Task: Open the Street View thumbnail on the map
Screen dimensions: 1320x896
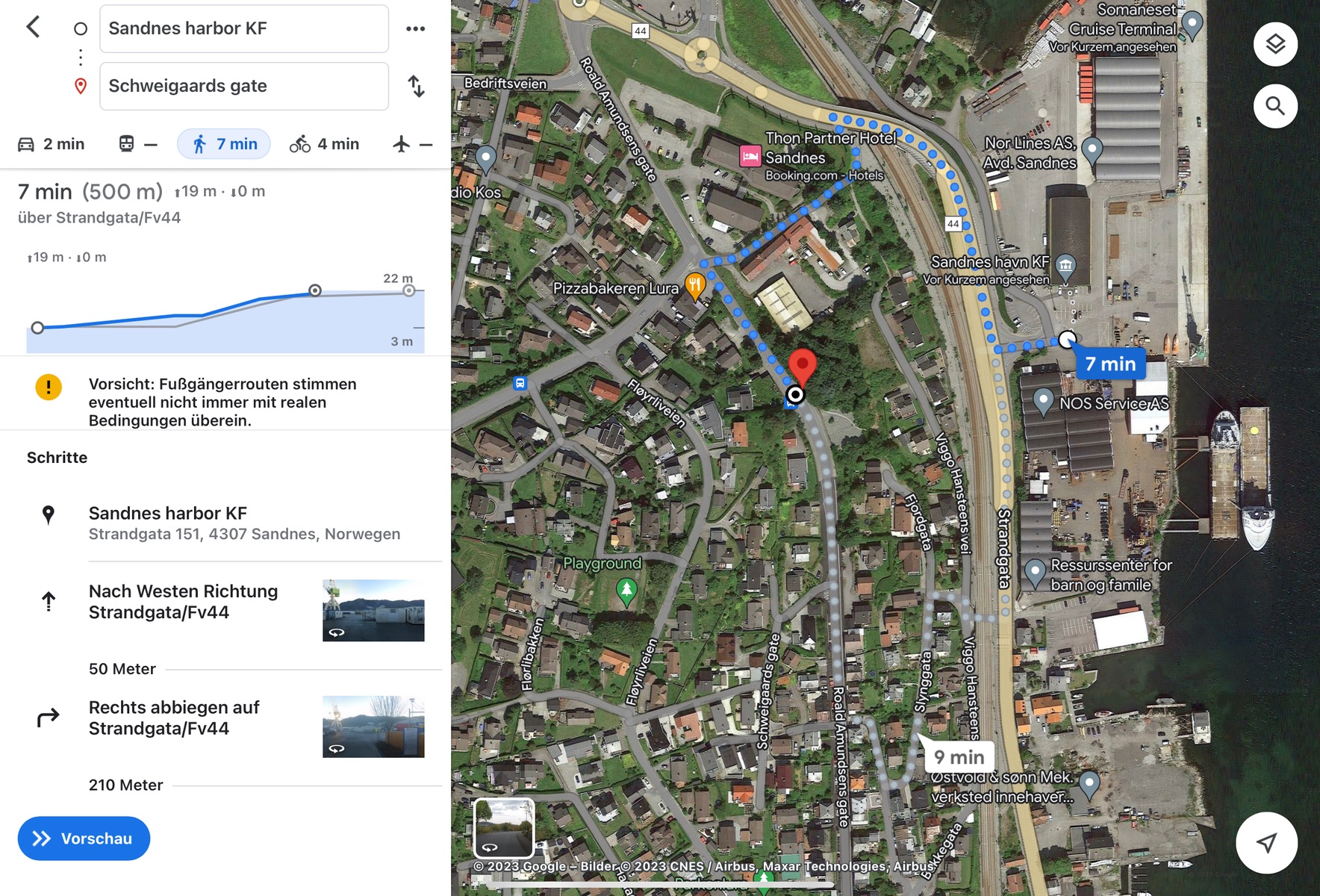Action: click(x=504, y=828)
